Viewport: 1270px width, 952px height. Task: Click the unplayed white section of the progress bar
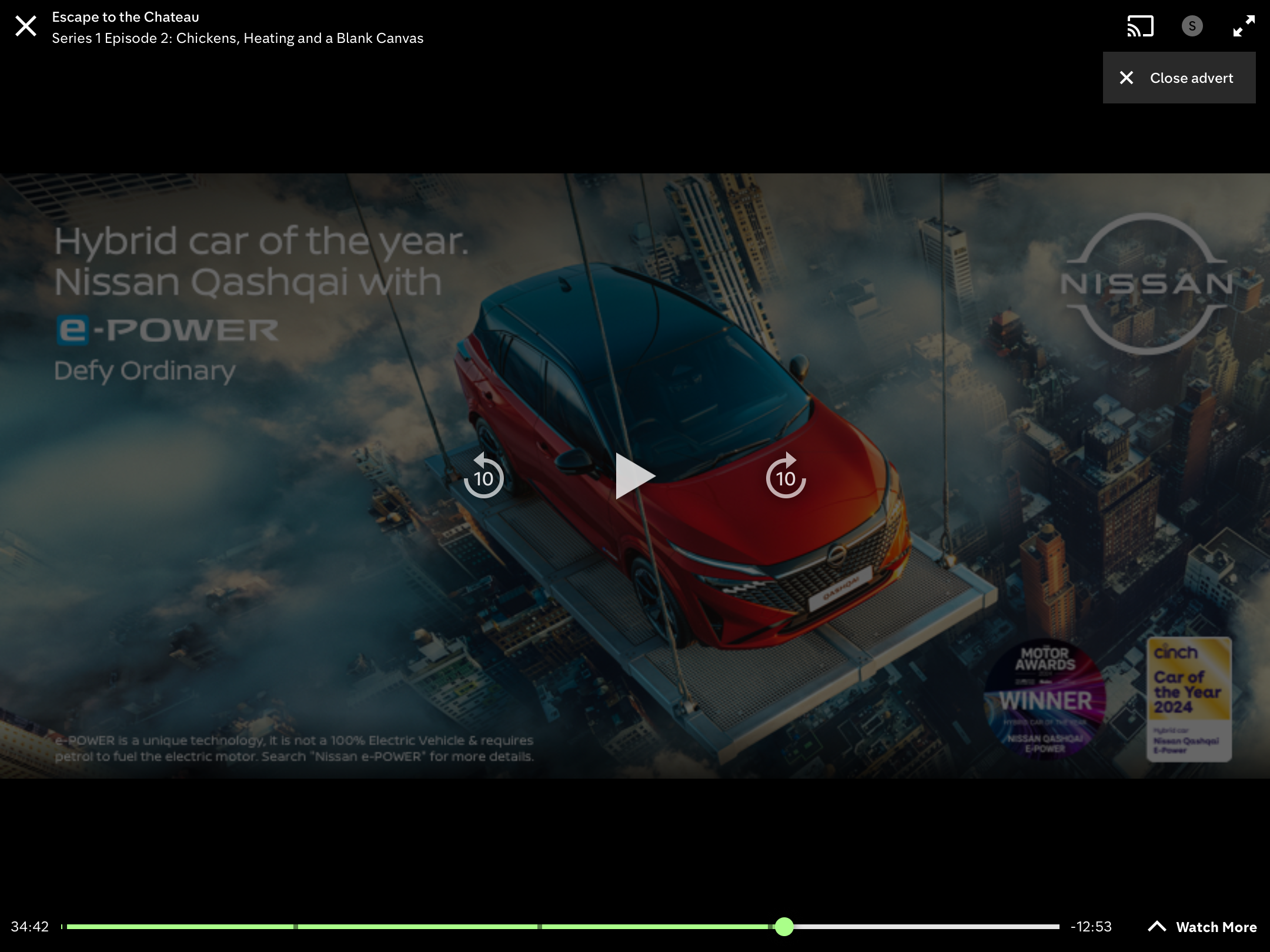point(927,927)
